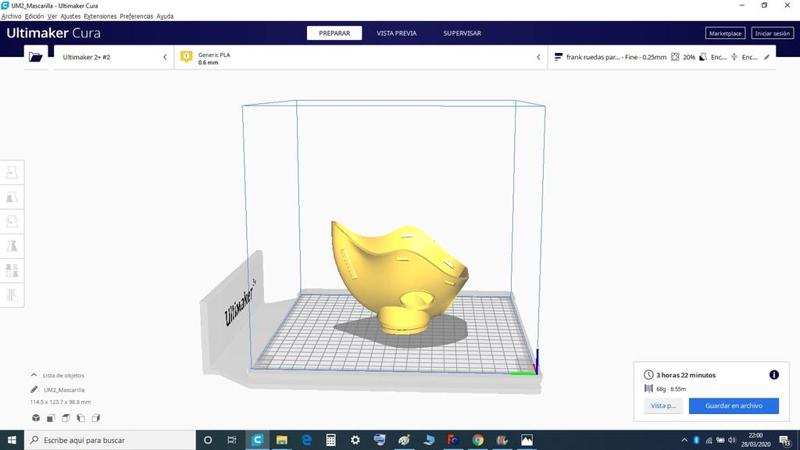
Task: Switch to the SUPERVISAR stage
Action: [x=462, y=33]
